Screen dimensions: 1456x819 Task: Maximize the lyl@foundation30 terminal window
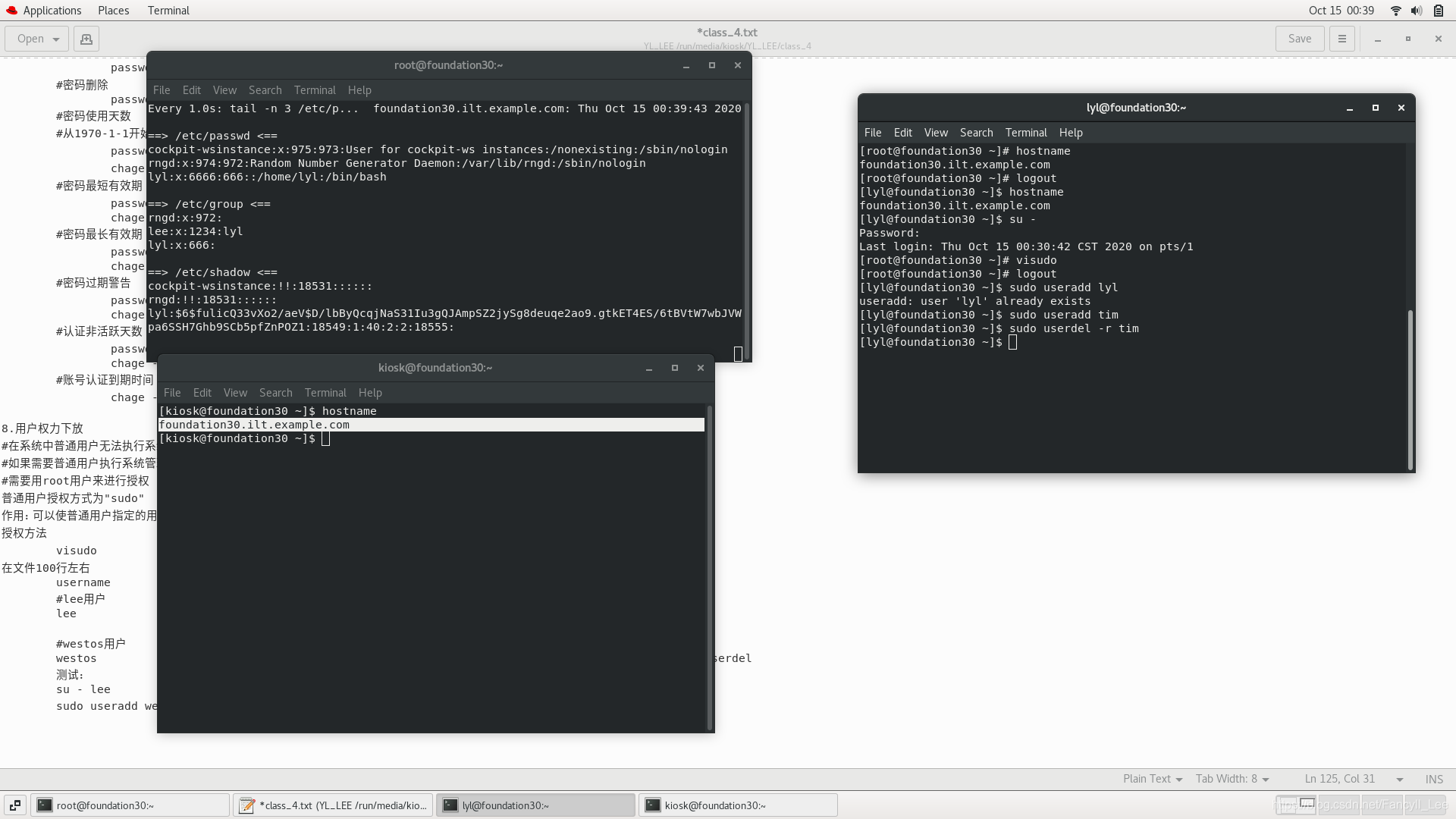click(x=1375, y=108)
